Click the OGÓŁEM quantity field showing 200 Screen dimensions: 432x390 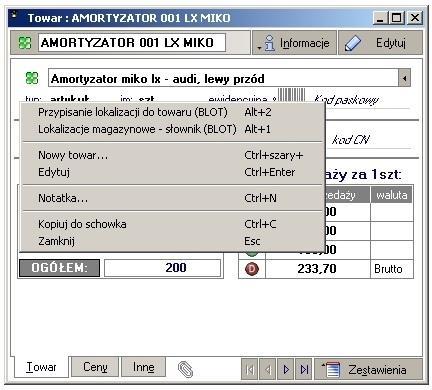tap(162, 268)
